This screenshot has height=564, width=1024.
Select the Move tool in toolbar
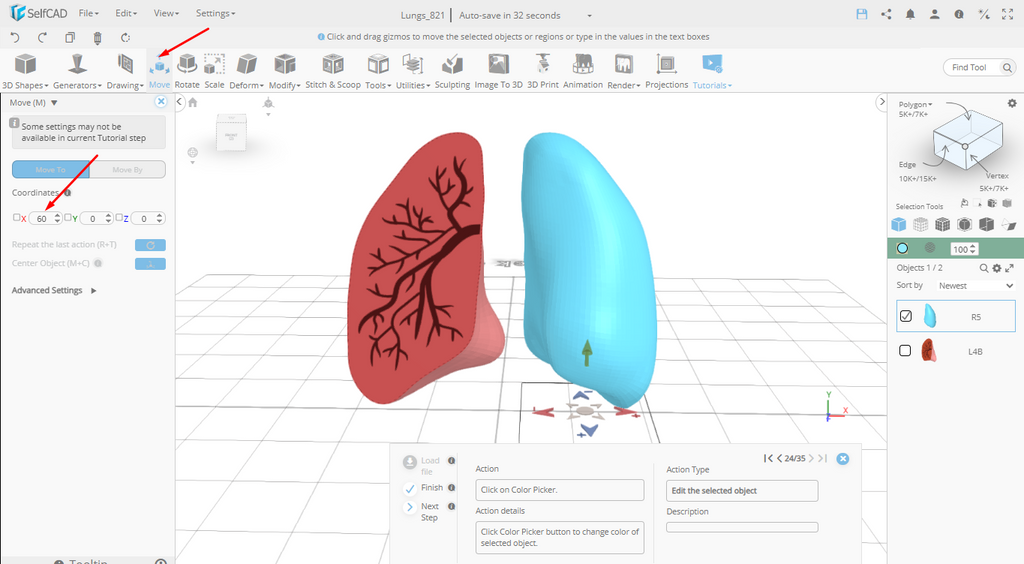(159, 72)
